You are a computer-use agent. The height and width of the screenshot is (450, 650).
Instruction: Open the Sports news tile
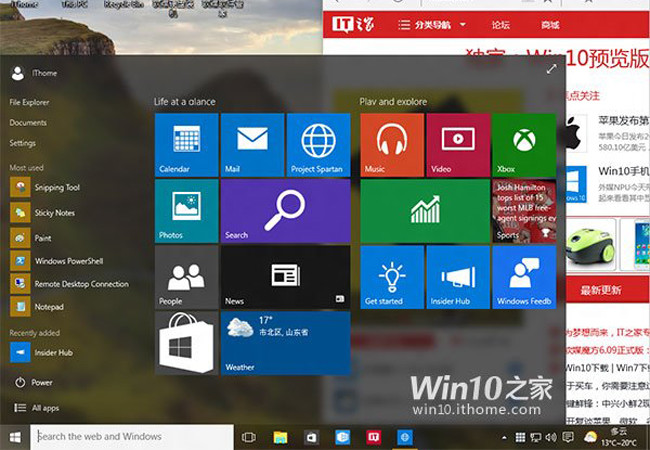pos(524,211)
